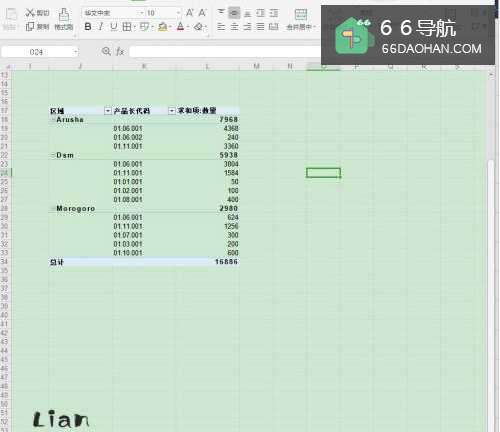Click the insert function fx icon
Viewport: 500px width, 432px height.
[120, 51]
